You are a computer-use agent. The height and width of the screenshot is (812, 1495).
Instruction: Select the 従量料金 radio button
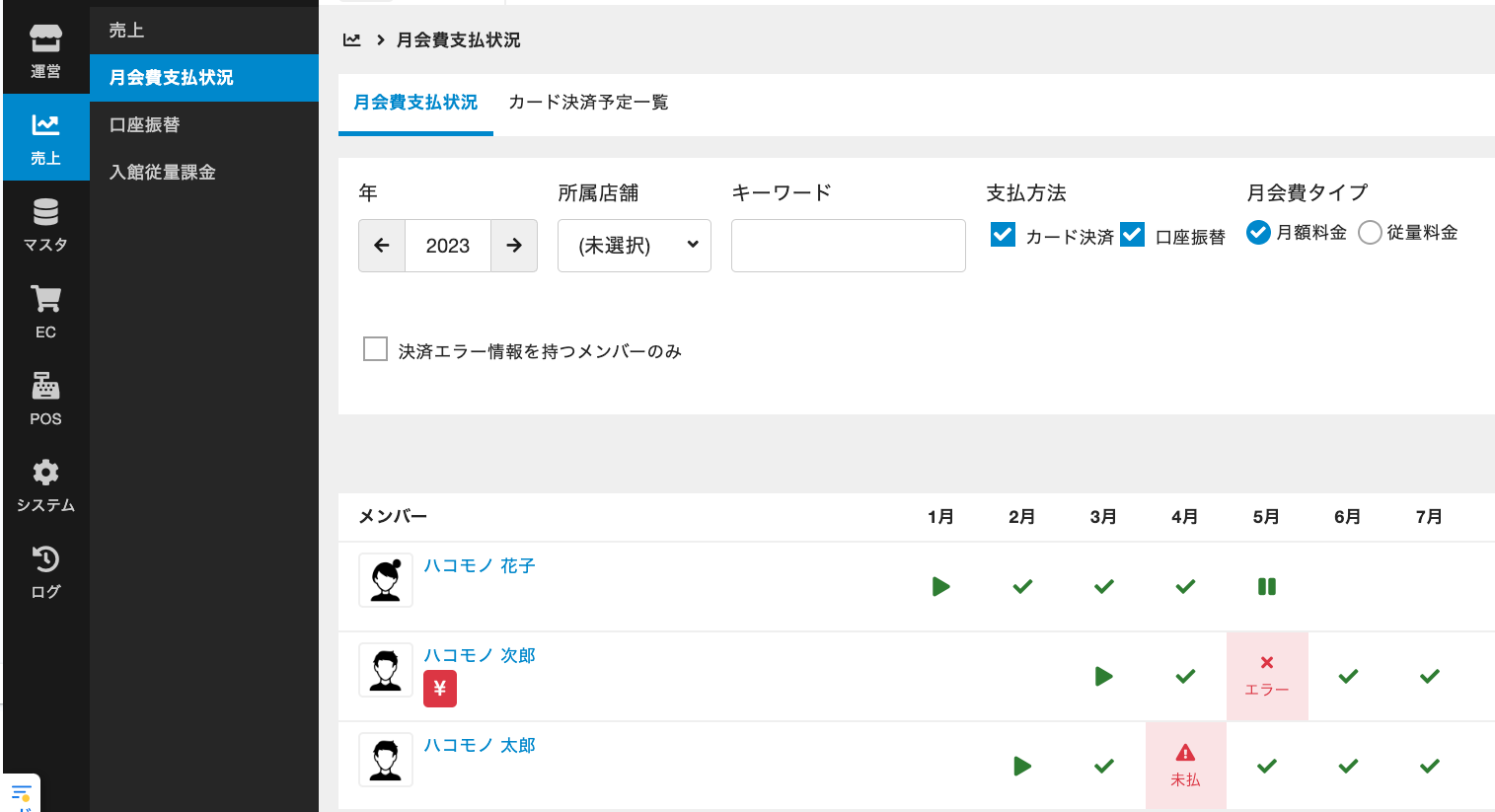[x=1370, y=233]
